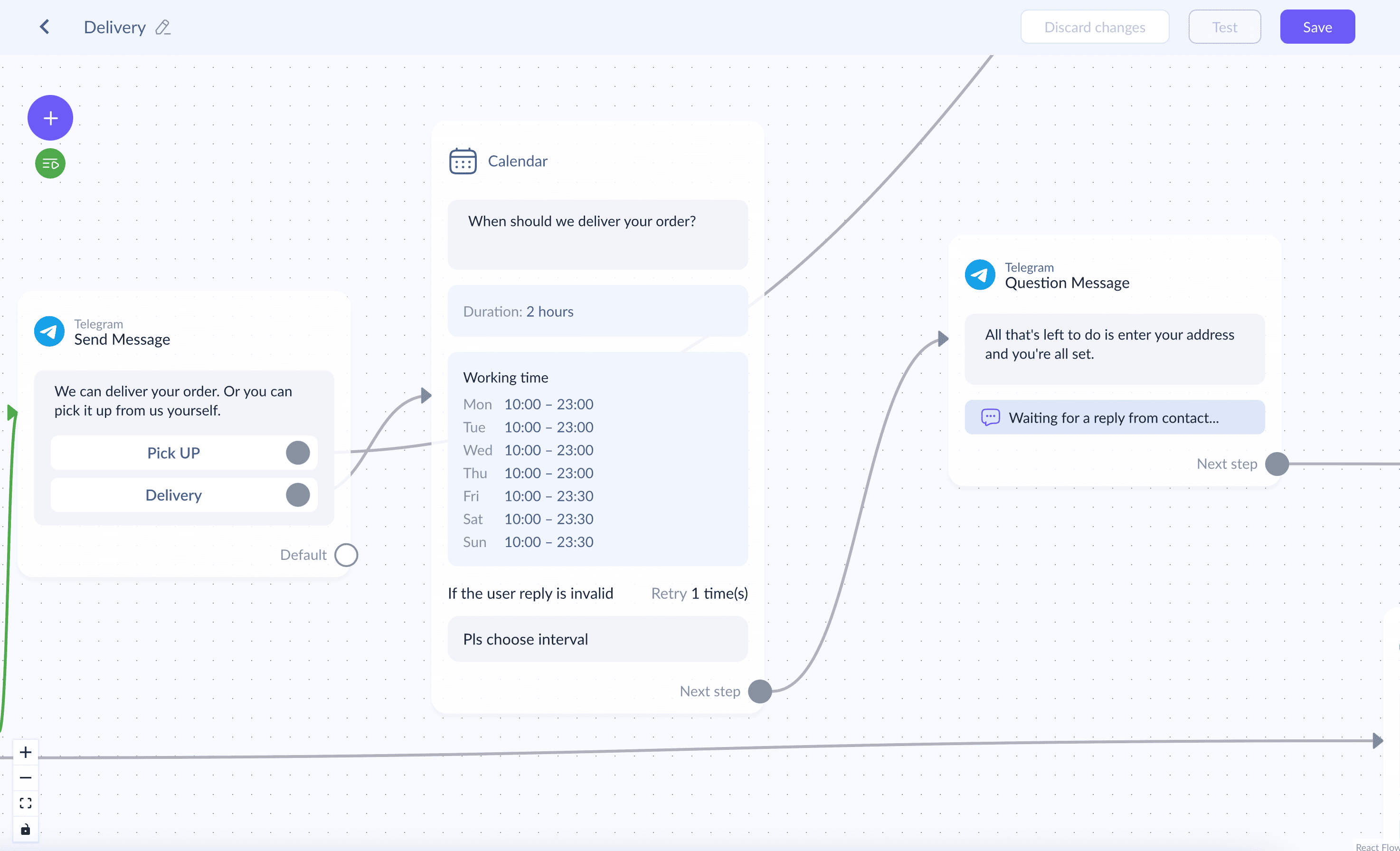Click the Pick UP button connector dot

tap(298, 453)
